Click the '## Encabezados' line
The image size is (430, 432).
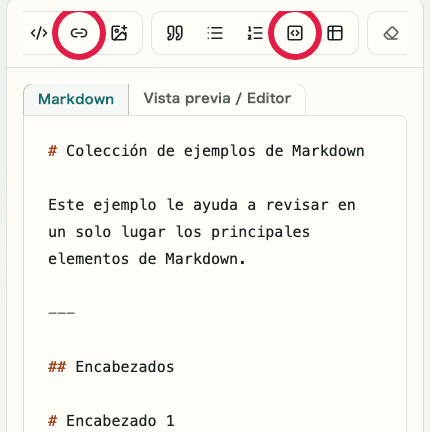coord(111,367)
